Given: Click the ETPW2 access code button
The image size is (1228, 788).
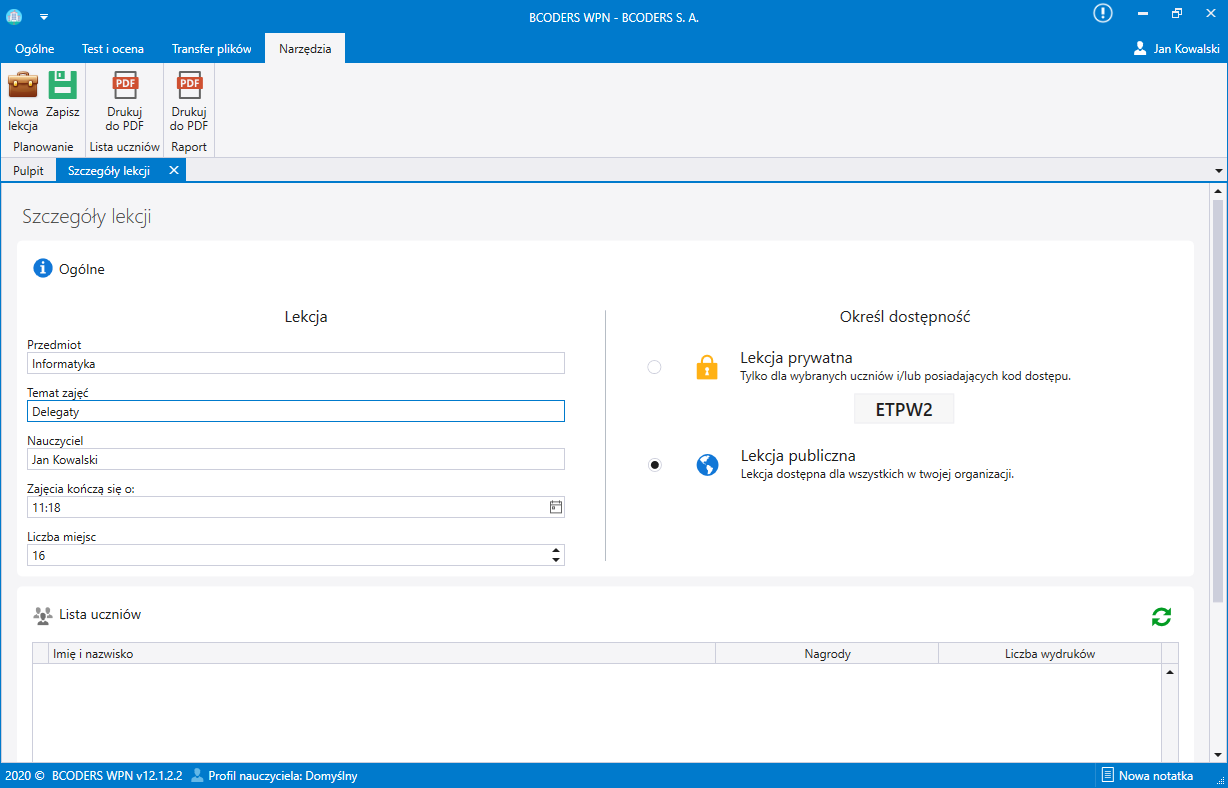Looking at the screenshot, I should tap(904, 409).
